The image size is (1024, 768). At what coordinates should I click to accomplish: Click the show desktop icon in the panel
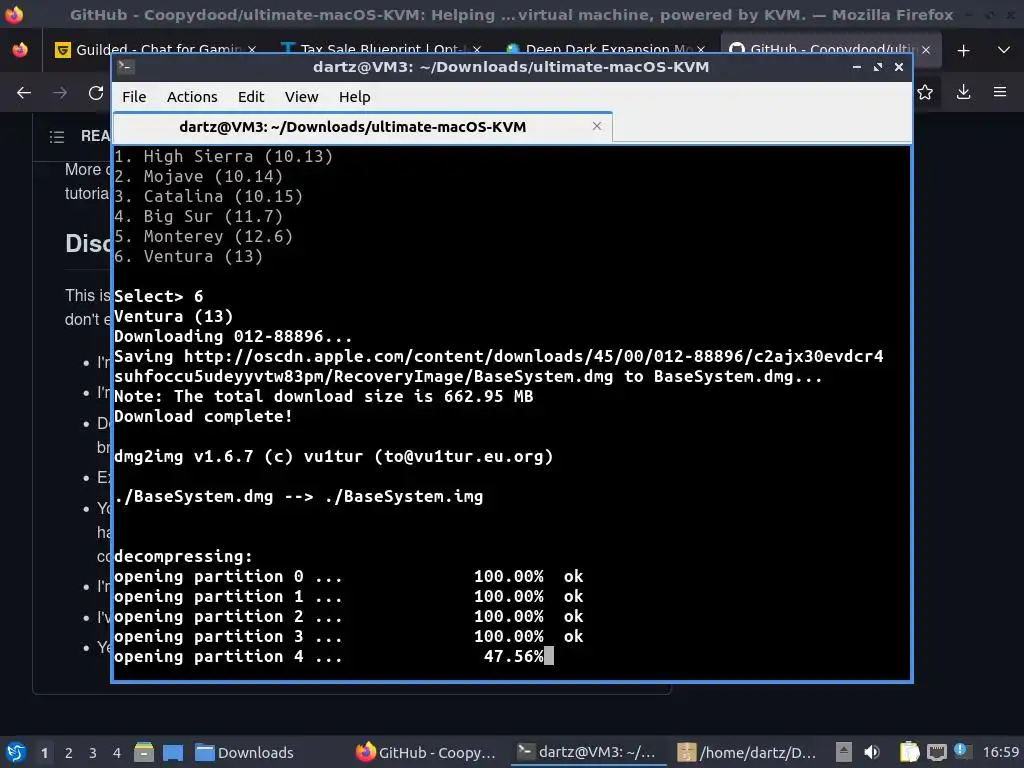[173, 752]
